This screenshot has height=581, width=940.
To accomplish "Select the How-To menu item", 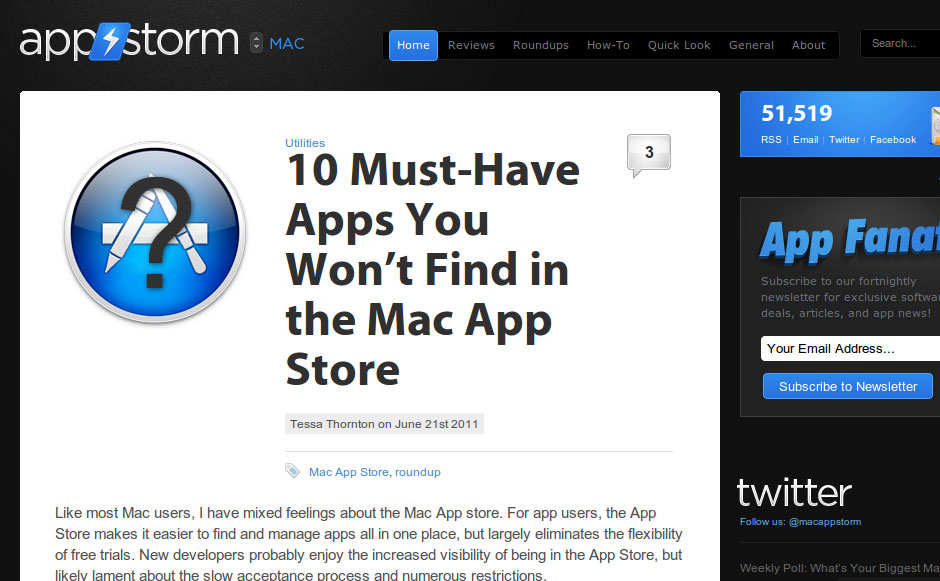I will 608,45.
